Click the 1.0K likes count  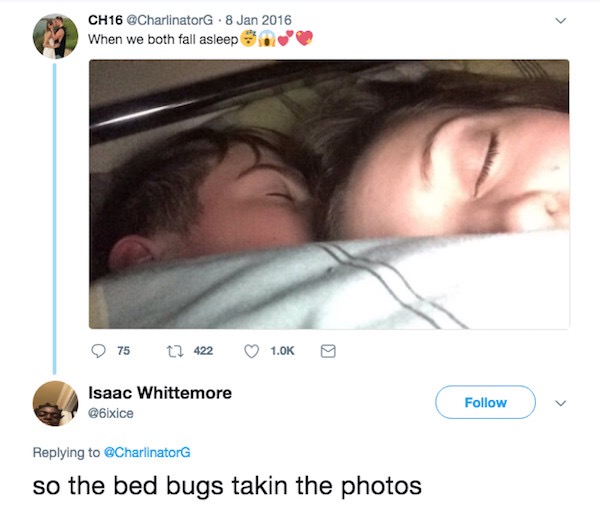pyautogui.click(x=282, y=351)
